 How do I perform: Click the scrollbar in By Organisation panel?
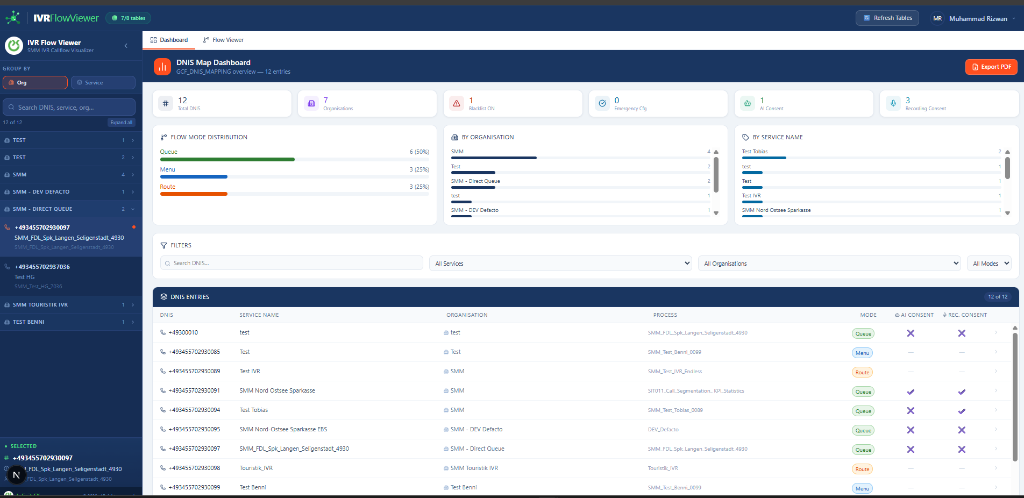pos(716,174)
